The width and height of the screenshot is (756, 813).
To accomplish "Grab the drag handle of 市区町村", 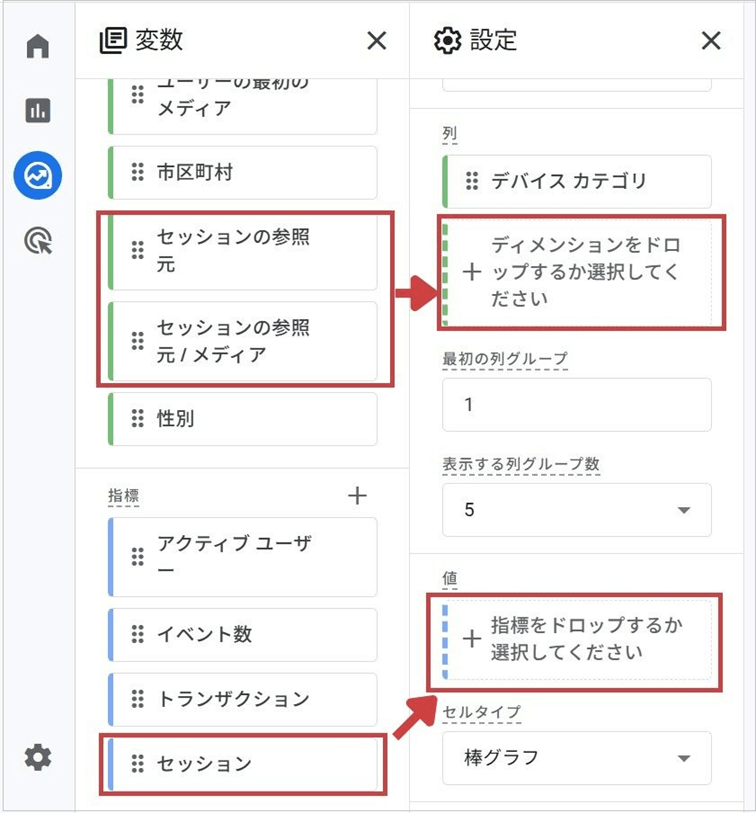I will (137, 172).
